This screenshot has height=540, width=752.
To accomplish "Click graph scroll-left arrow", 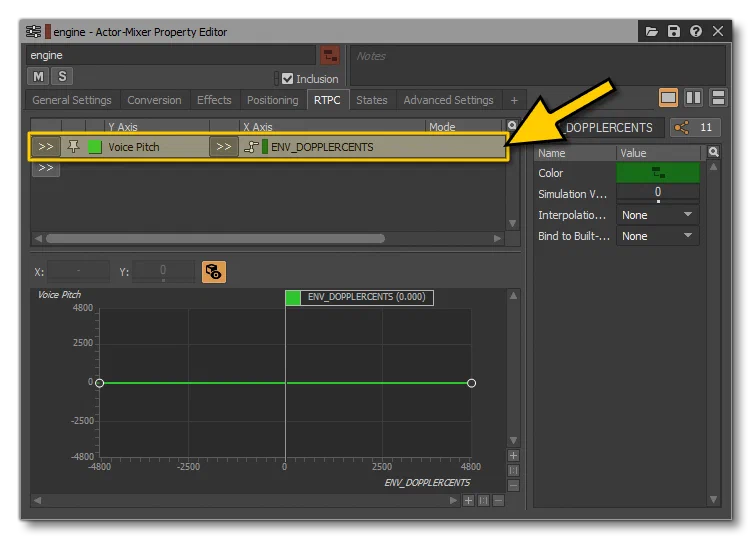I will (37, 501).
